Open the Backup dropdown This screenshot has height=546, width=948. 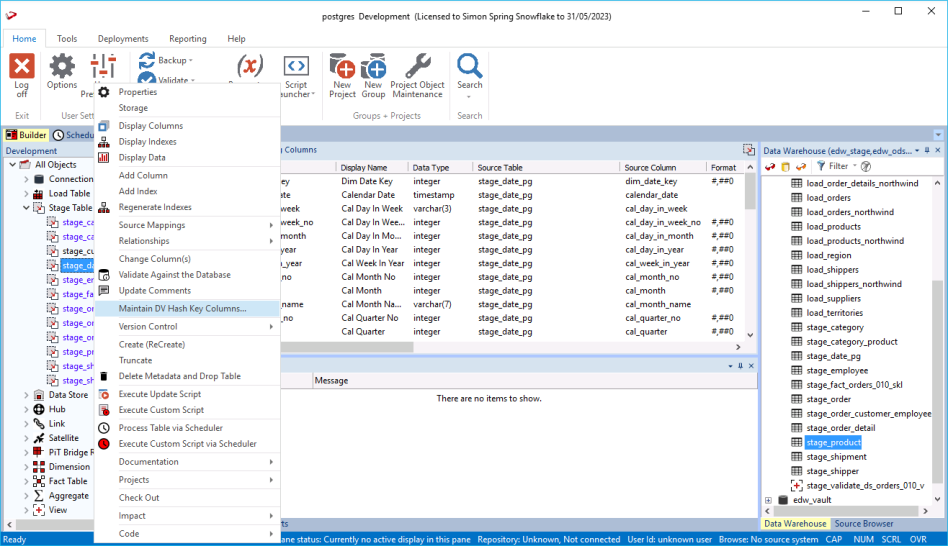click(172, 61)
